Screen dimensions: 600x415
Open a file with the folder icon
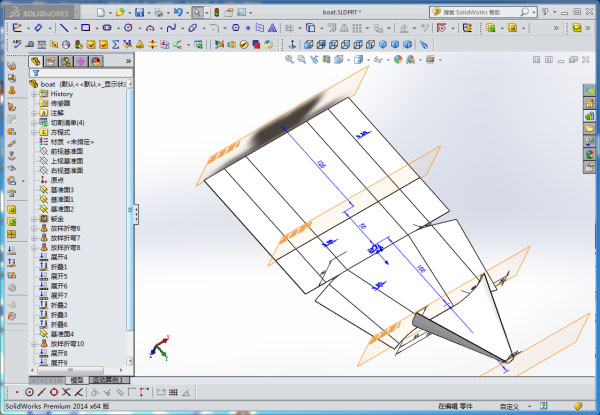[x=120, y=13]
